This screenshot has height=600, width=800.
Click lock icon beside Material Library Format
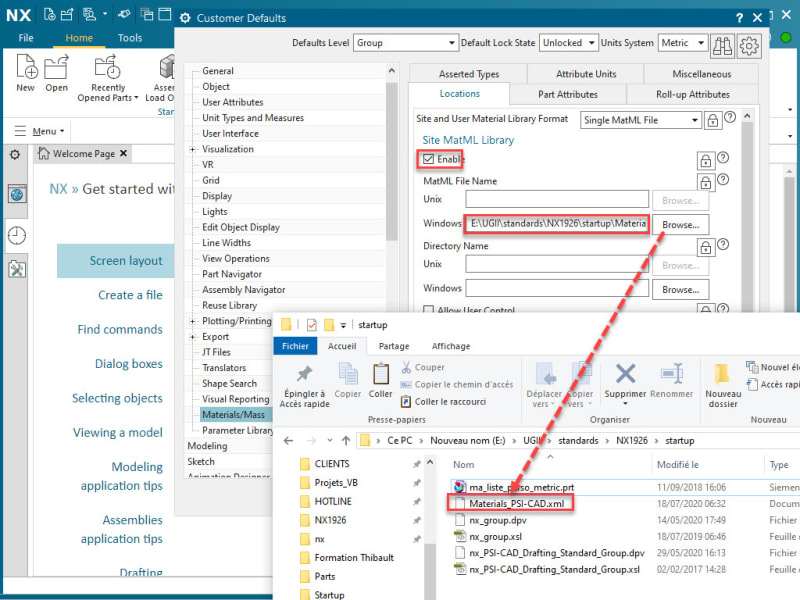tap(713, 120)
